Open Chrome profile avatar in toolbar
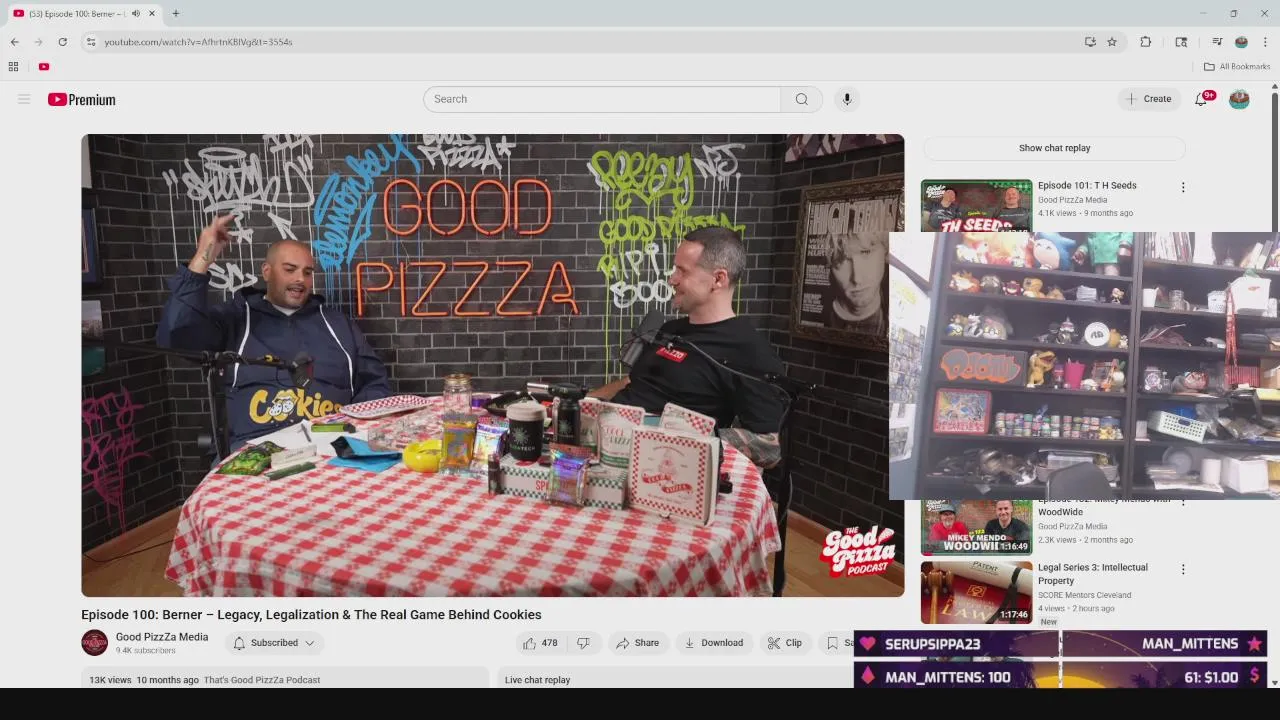The height and width of the screenshot is (720, 1280). tap(1241, 42)
